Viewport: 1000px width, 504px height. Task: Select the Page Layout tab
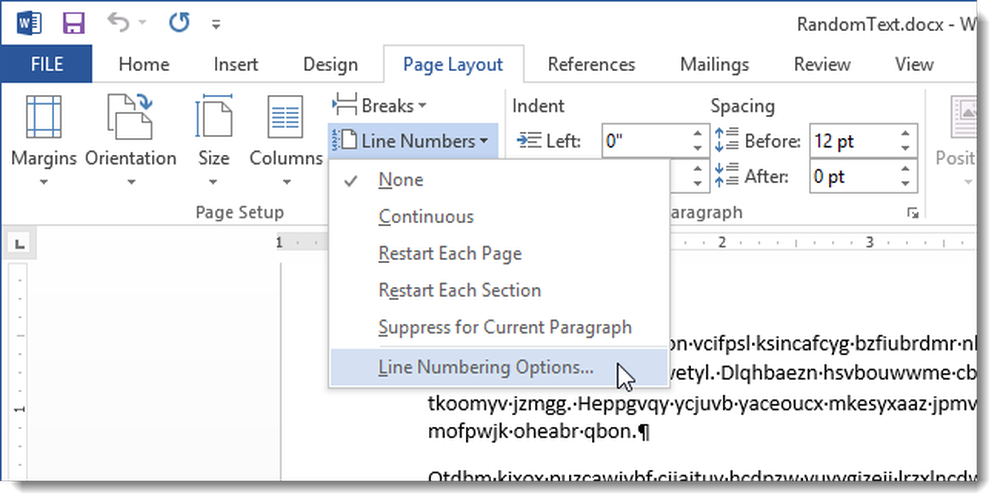[x=453, y=64]
